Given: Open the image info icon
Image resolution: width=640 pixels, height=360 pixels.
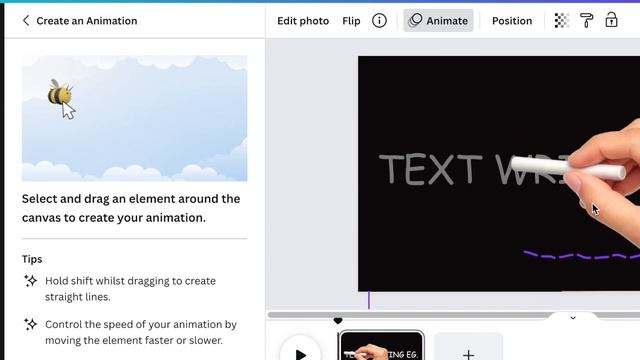Looking at the screenshot, I should coord(379,20).
